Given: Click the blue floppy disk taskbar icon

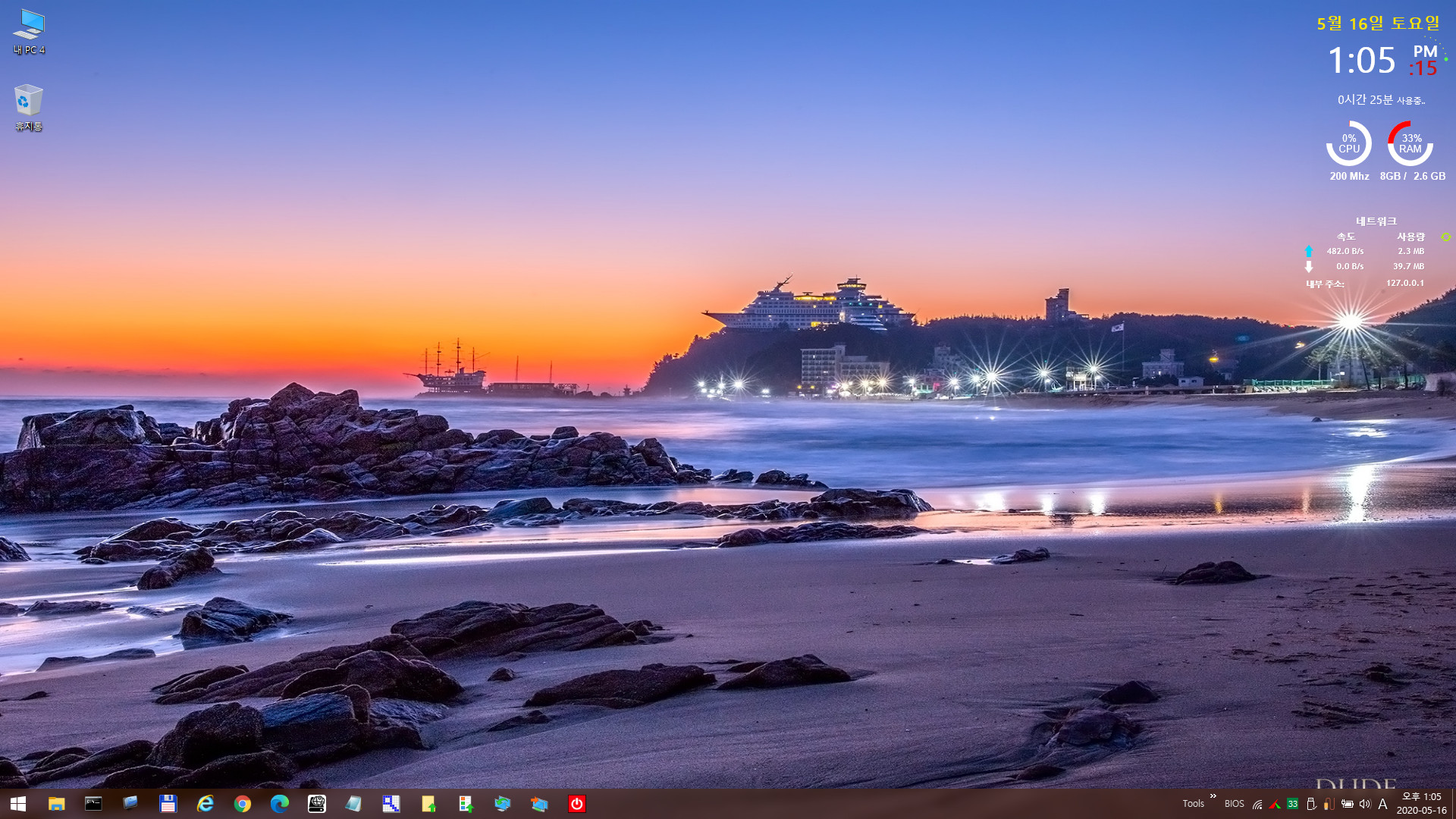Looking at the screenshot, I should point(168,804).
